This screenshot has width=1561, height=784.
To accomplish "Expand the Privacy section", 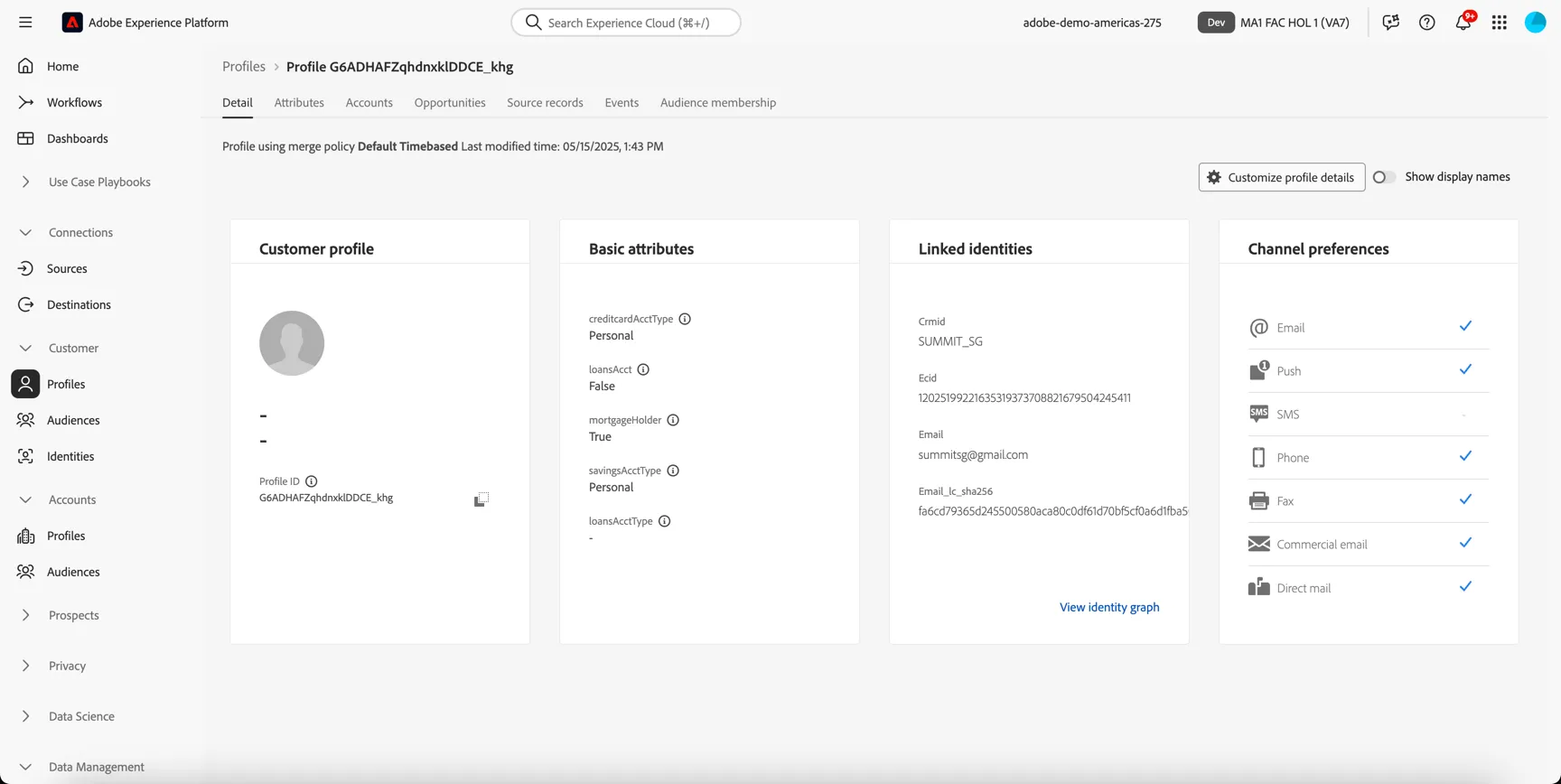I will (25, 666).
